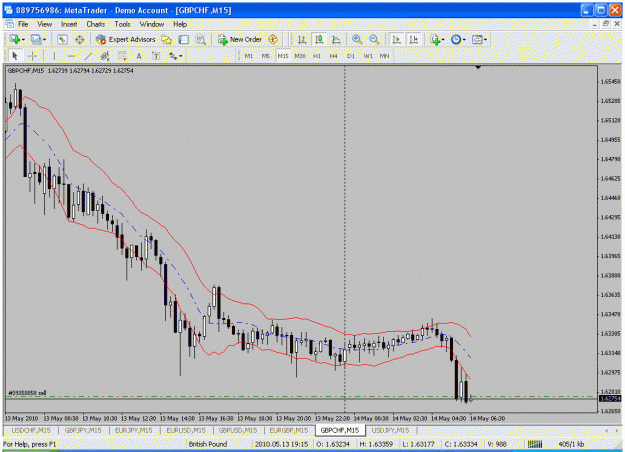Toggle chart Auto Scroll
Screen dimensions: 625x452
(x=396, y=39)
